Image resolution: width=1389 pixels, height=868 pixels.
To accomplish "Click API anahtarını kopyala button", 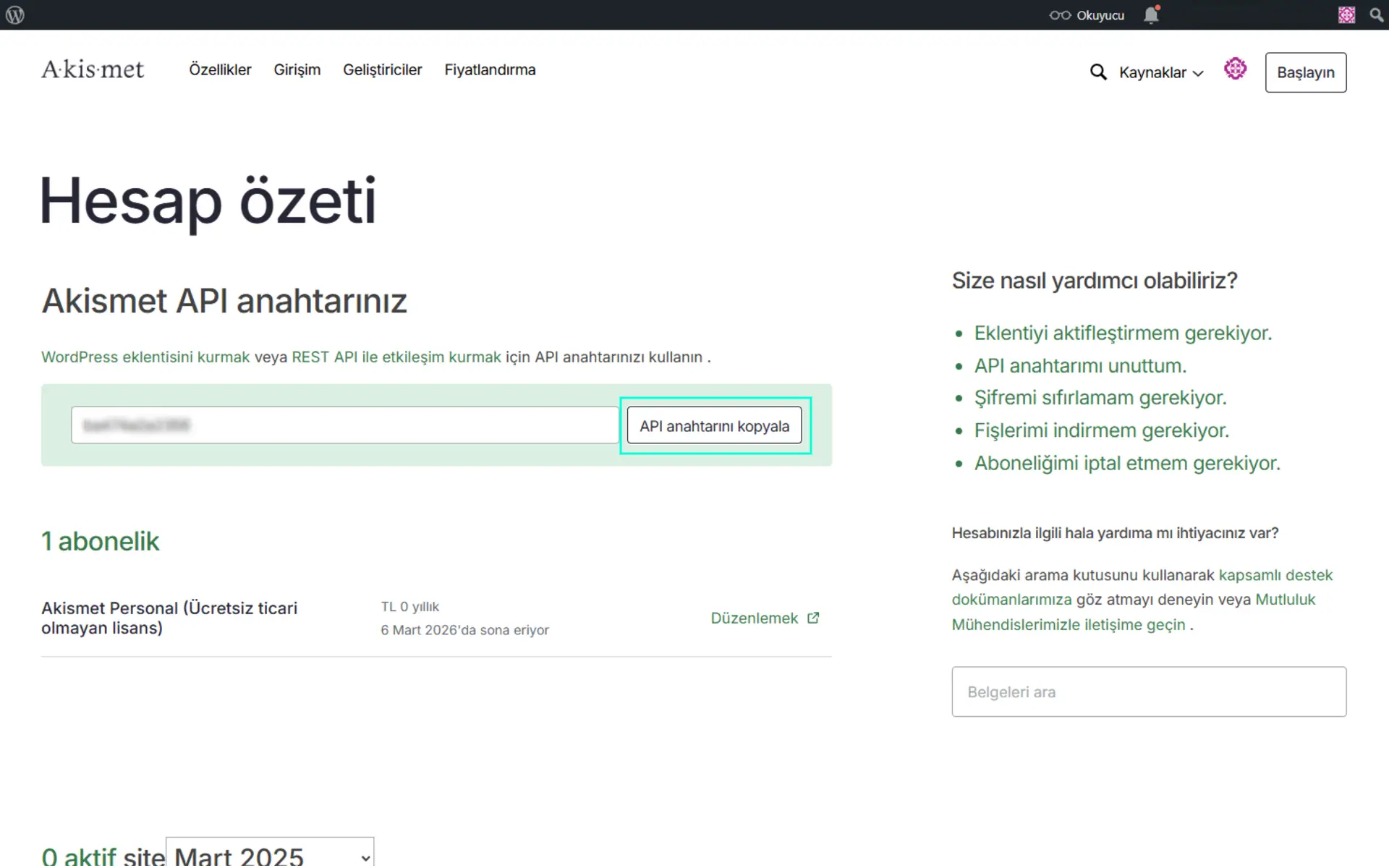I will [x=714, y=425].
